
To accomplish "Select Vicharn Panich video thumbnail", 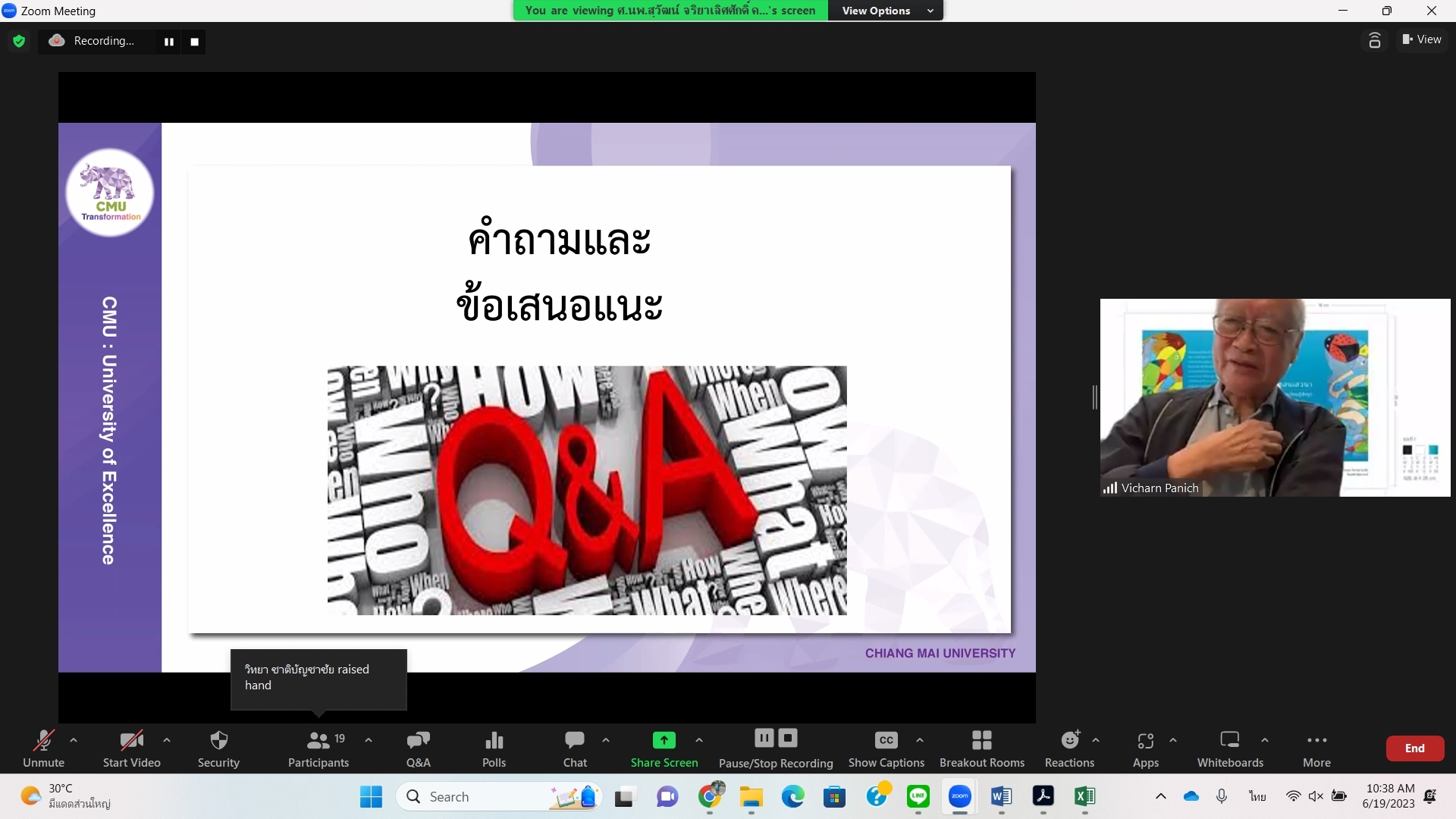I will 1275,397.
